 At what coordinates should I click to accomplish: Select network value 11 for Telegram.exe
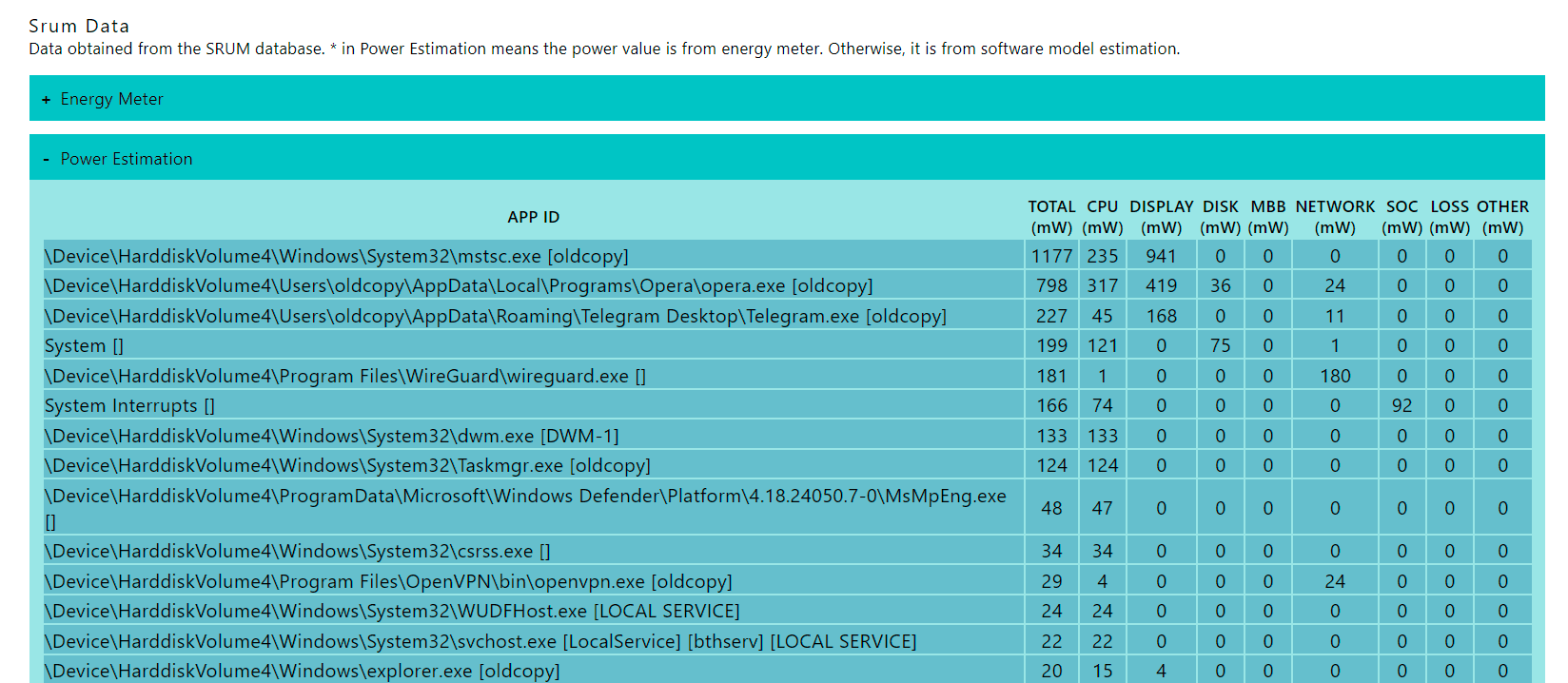pos(1335,316)
